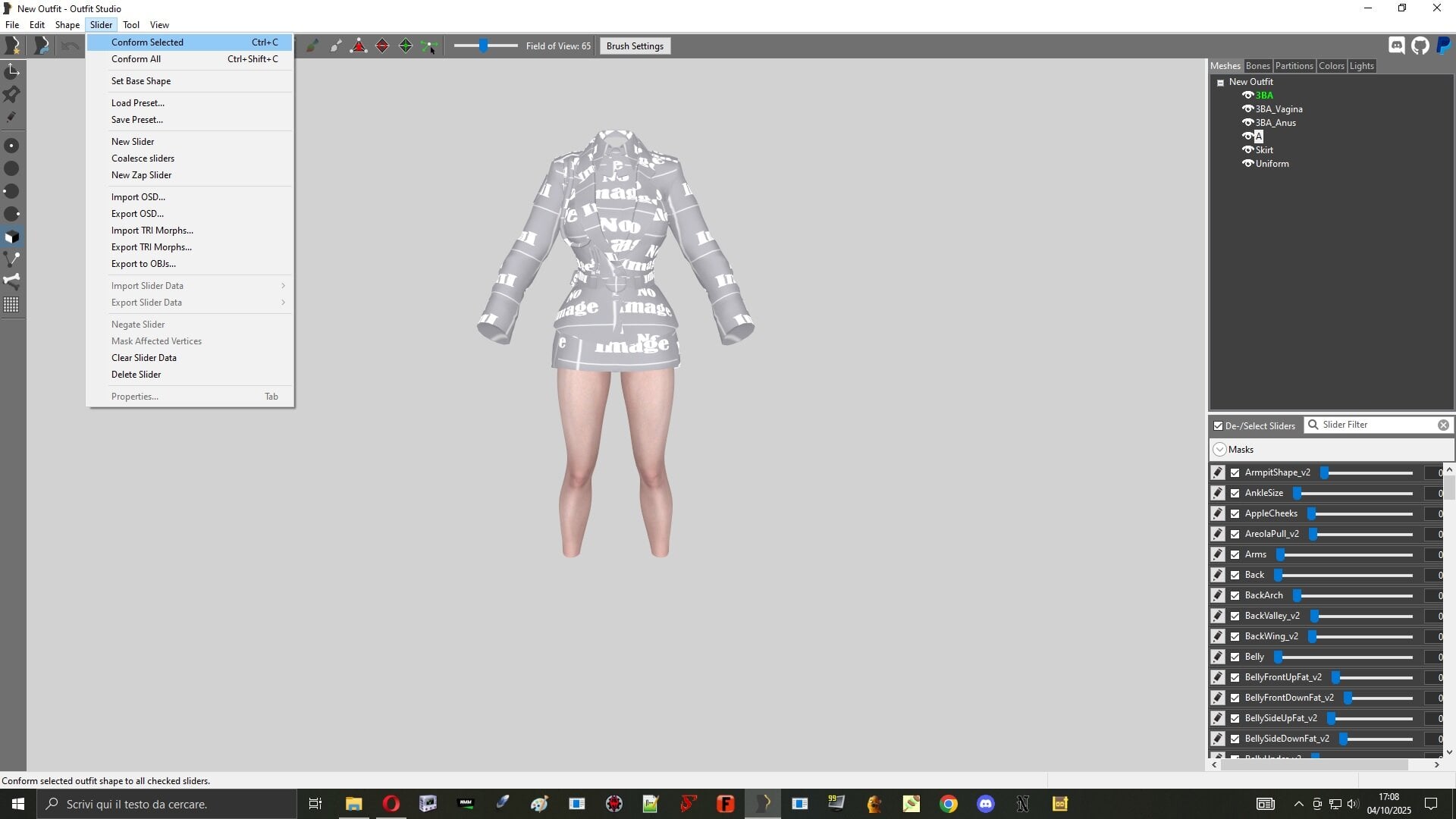This screenshot has height=819, width=1456.
Task: Click the circle with left dot icon
Action: [x=12, y=191]
